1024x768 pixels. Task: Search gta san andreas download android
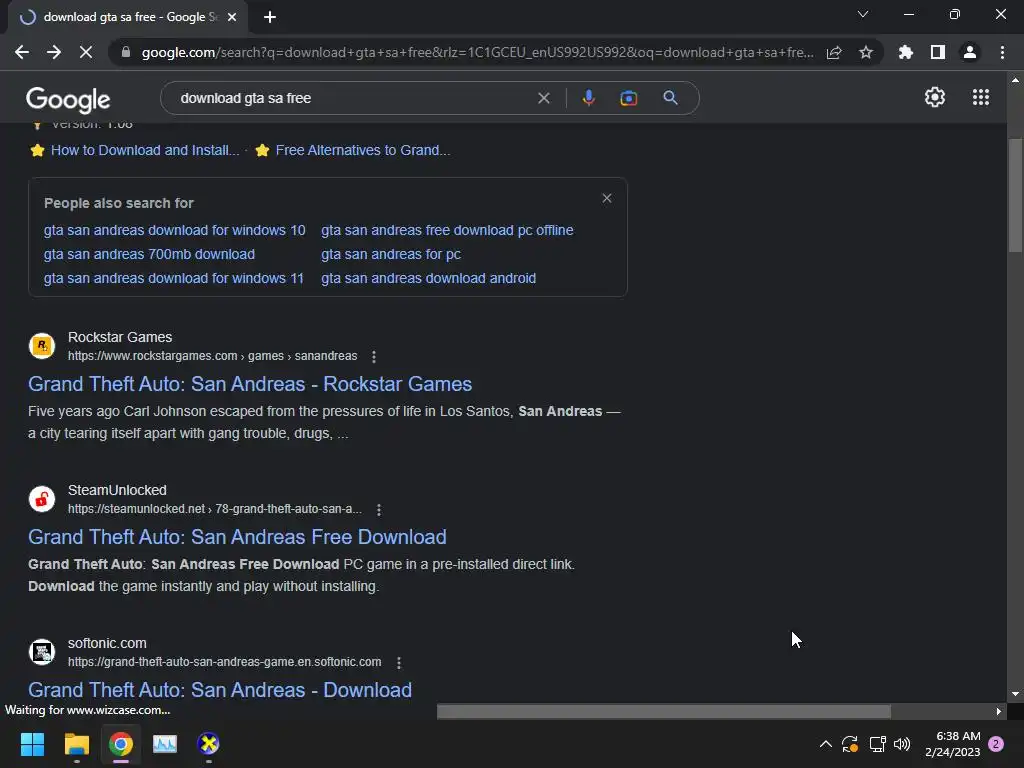click(x=428, y=278)
